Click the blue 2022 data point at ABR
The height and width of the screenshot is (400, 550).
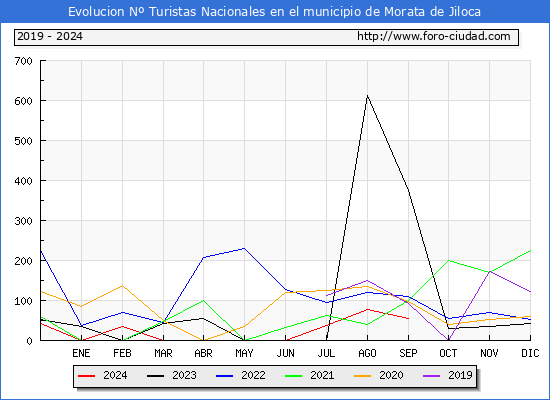tap(204, 258)
